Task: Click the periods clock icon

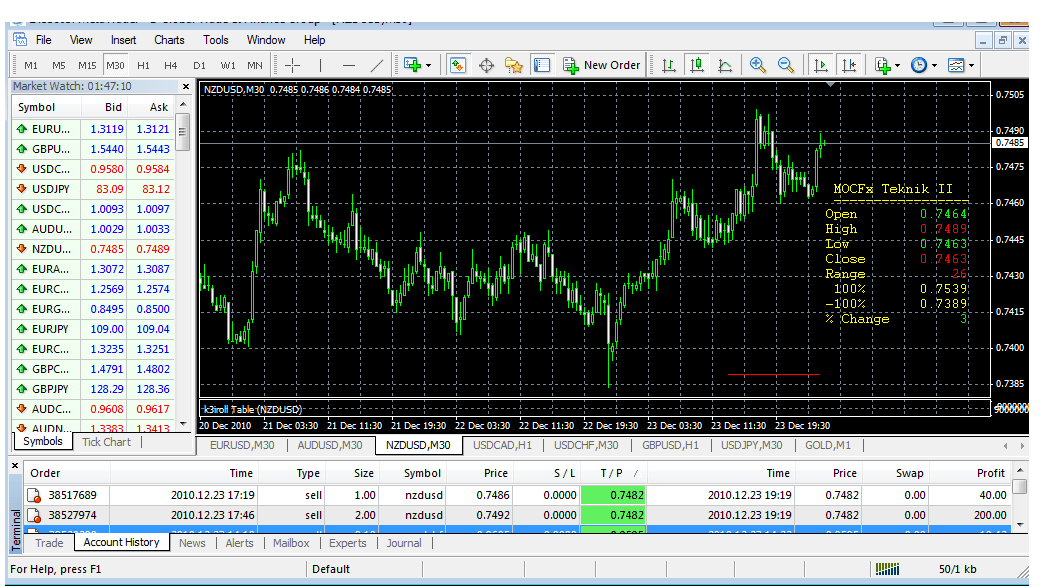Action: pyautogui.click(x=919, y=65)
